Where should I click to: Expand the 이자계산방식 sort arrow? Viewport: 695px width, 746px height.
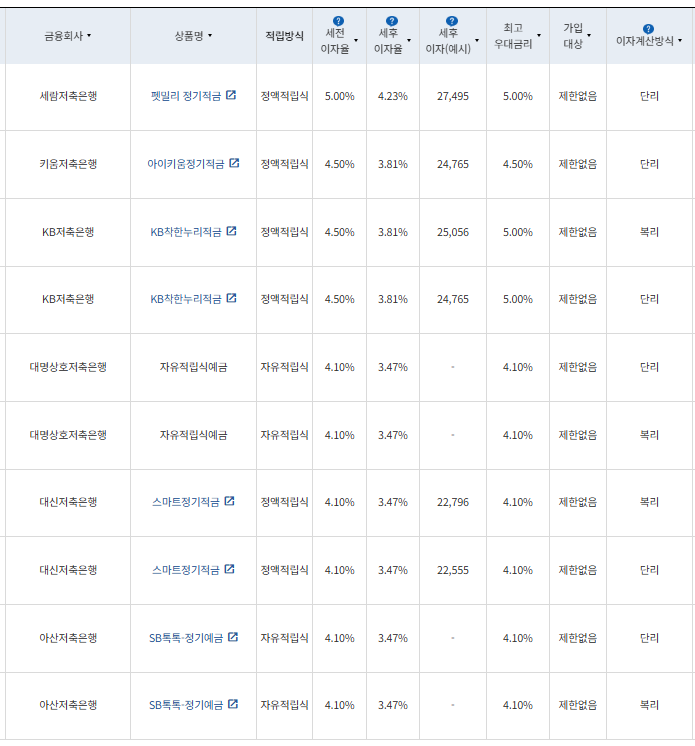tap(680, 41)
